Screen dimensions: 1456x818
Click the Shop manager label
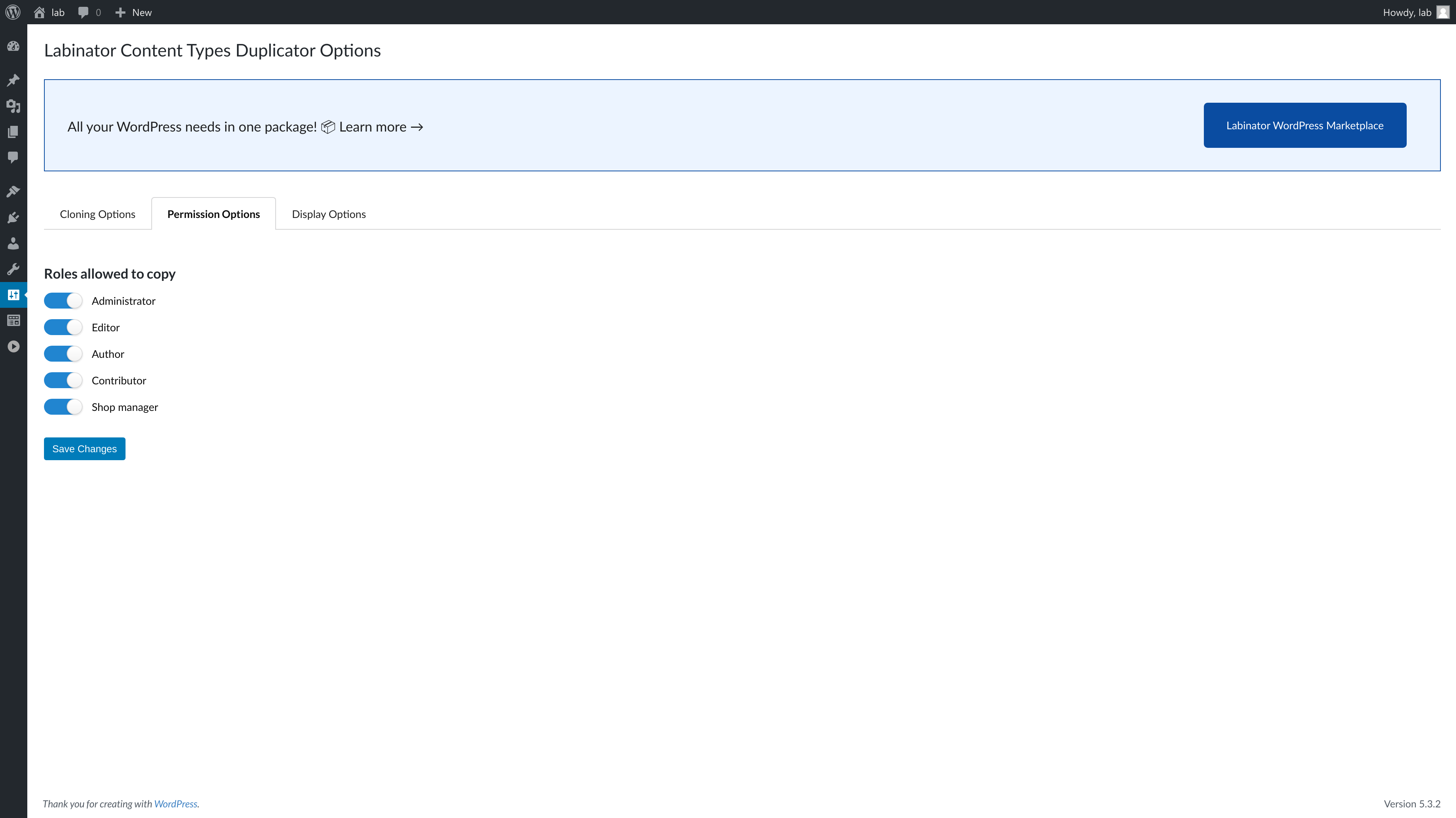(125, 407)
